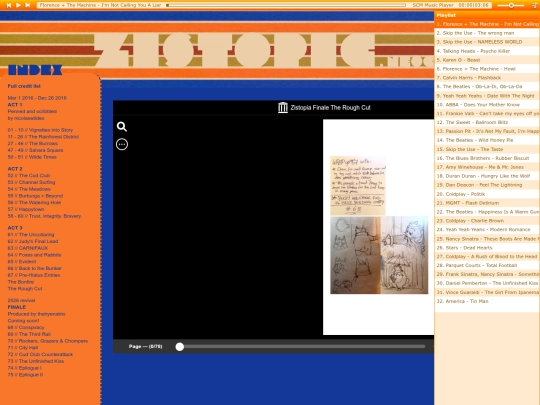Open 56 The Watering Hole
The image size is (540, 405).
tap(34, 202)
